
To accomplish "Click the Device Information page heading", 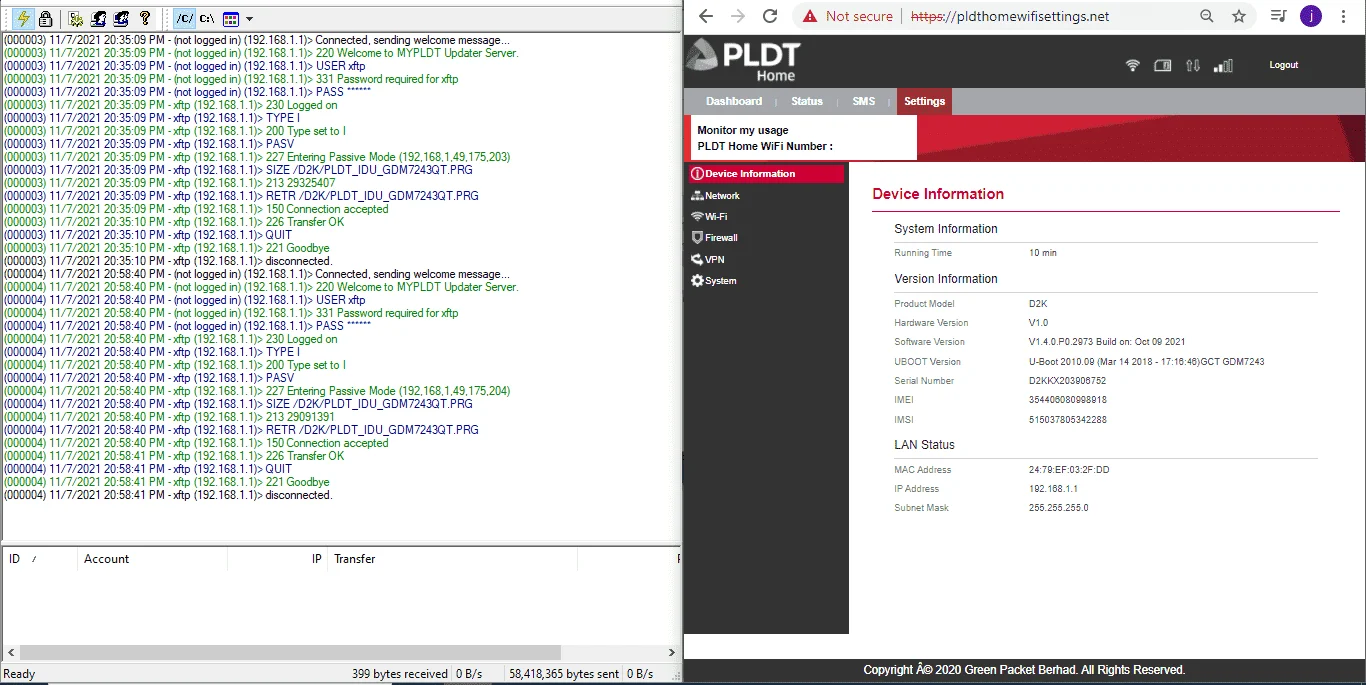I will 938,194.
